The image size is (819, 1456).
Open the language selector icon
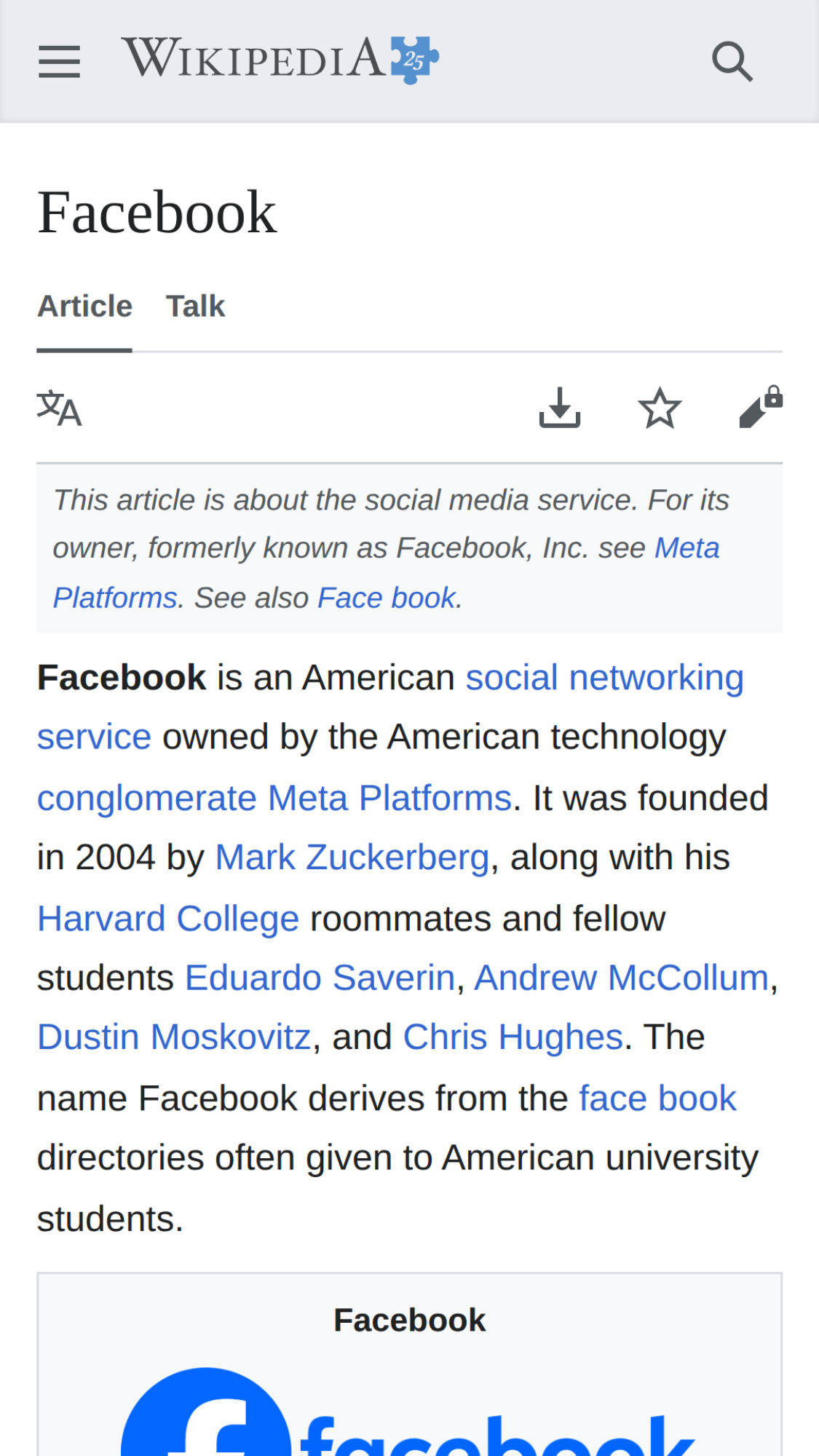(59, 408)
